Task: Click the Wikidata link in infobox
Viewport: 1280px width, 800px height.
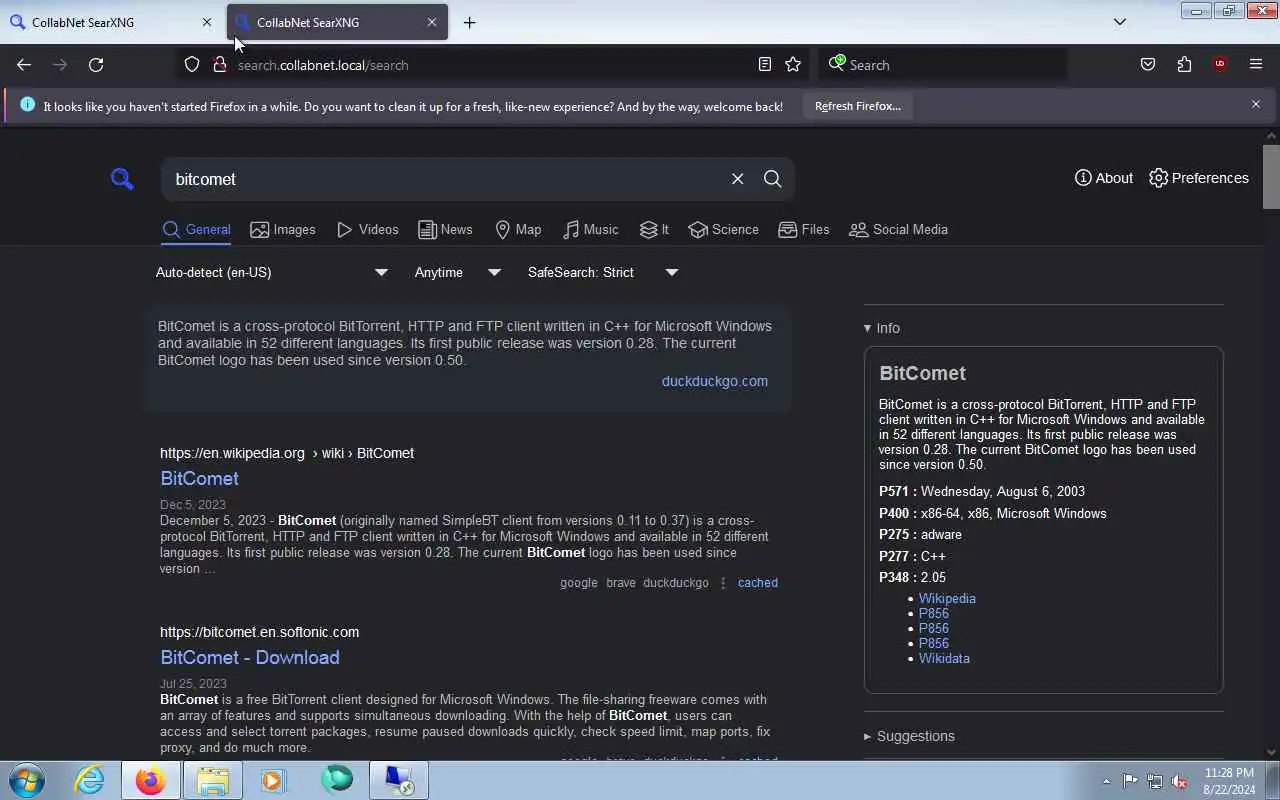Action: click(x=944, y=658)
